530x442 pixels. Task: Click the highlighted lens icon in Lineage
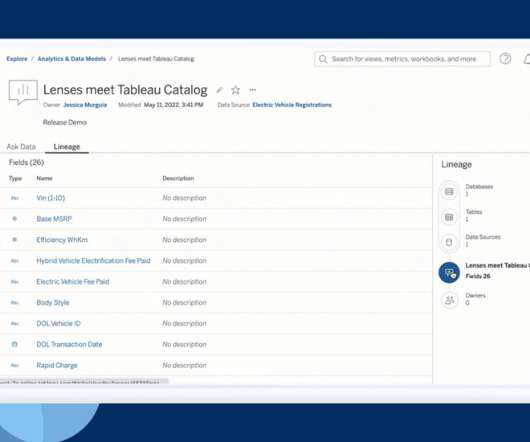pos(449,272)
